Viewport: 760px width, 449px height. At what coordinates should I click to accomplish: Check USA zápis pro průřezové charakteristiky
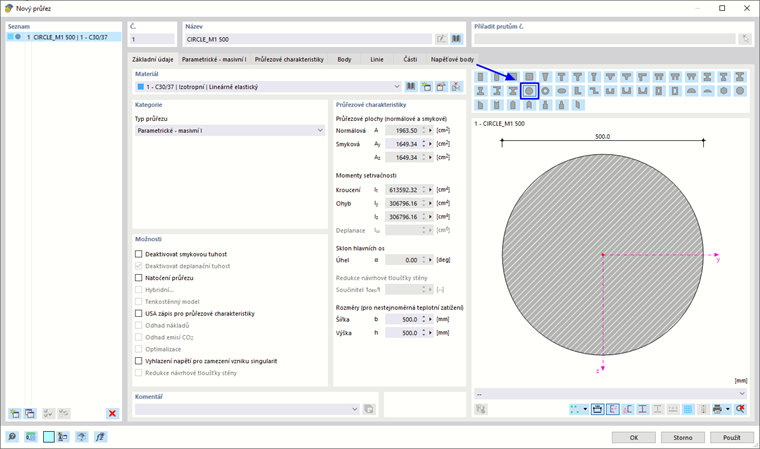pos(139,313)
